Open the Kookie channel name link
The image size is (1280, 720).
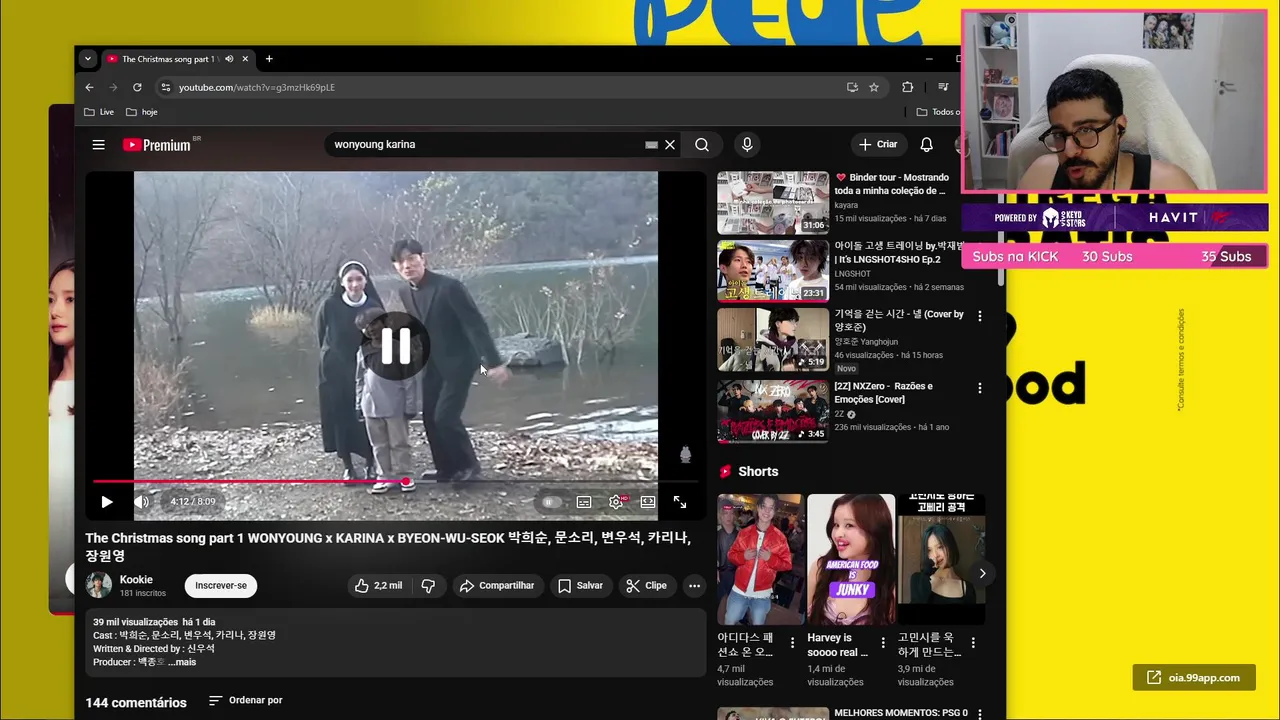click(x=136, y=580)
